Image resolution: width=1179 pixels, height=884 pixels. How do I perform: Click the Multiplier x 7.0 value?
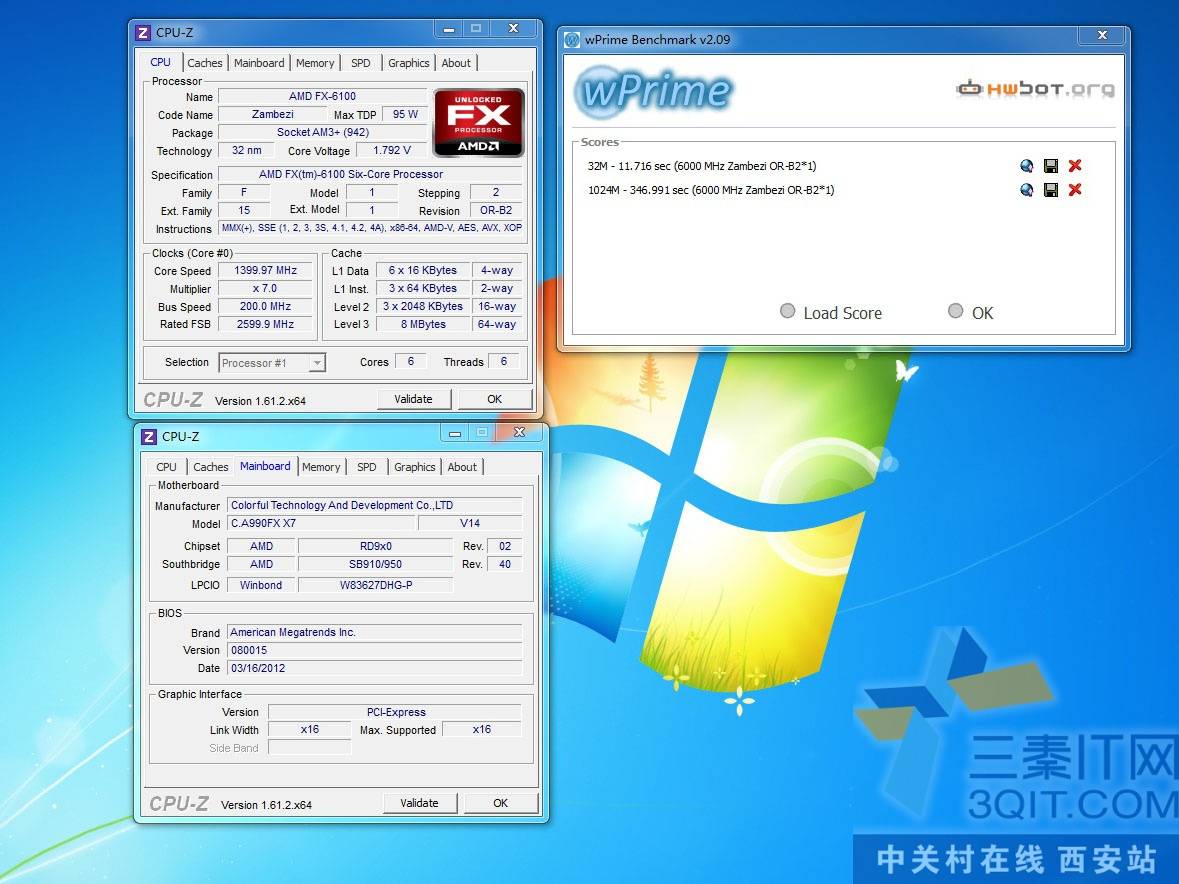point(265,289)
